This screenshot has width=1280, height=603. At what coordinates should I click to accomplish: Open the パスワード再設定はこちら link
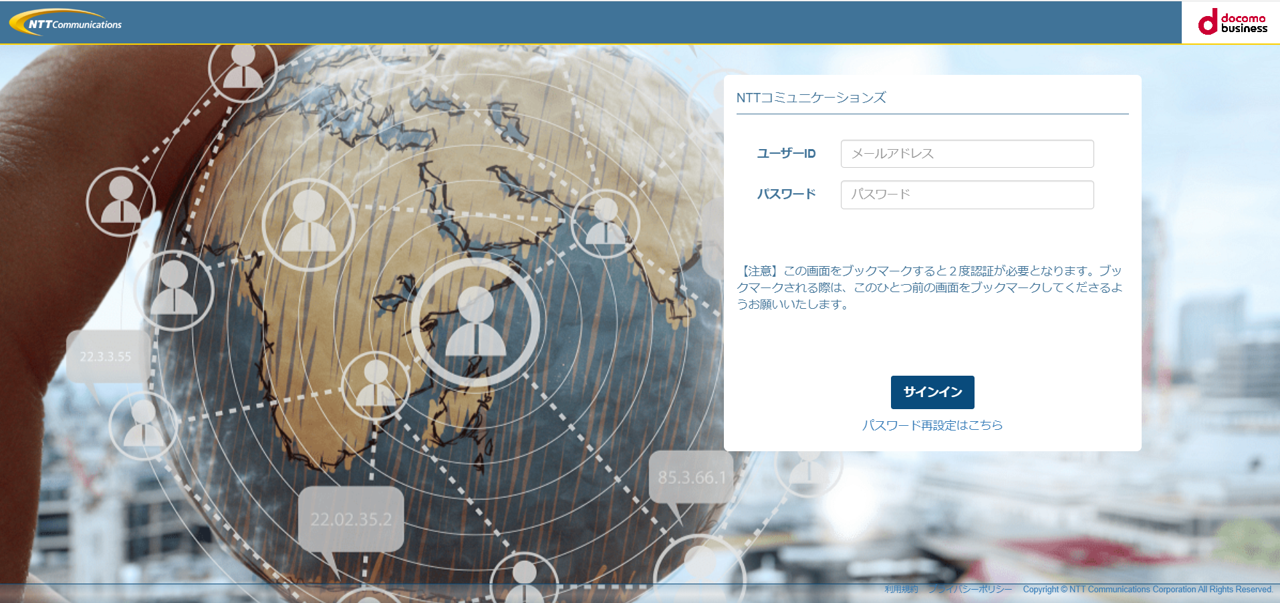932,425
